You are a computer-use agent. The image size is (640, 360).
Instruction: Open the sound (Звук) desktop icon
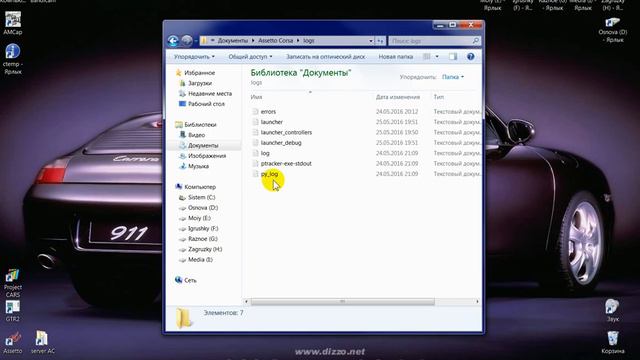pos(612,310)
